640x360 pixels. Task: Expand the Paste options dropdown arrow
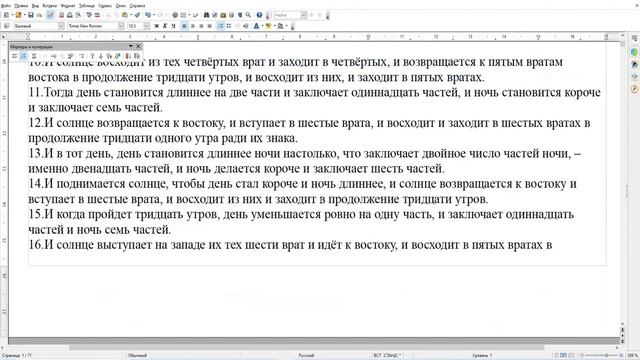(131, 15)
